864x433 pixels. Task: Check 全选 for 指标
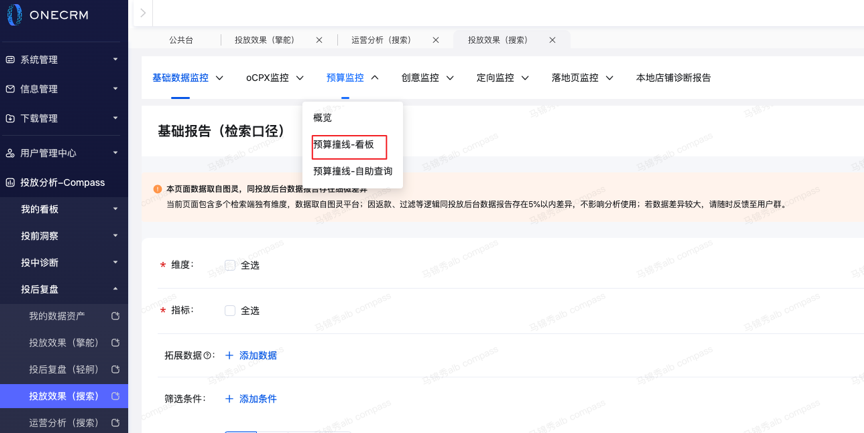230,311
